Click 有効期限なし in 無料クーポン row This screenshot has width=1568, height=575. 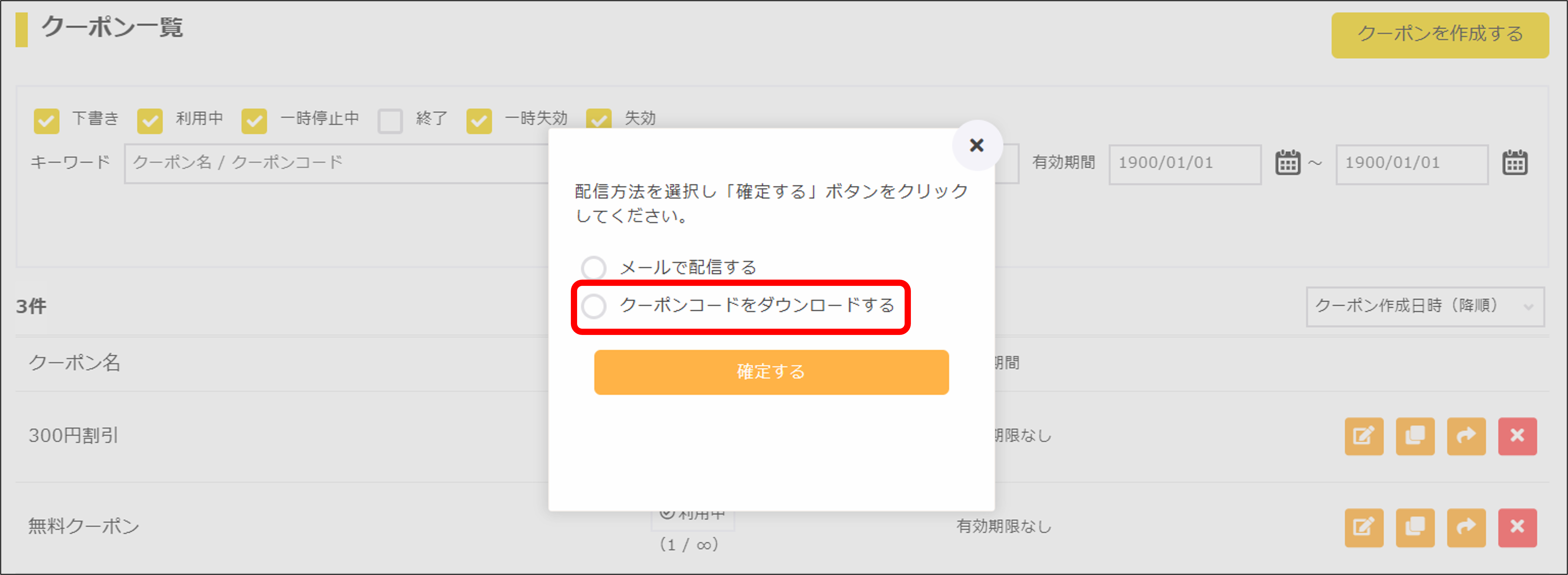click(x=1004, y=526)
